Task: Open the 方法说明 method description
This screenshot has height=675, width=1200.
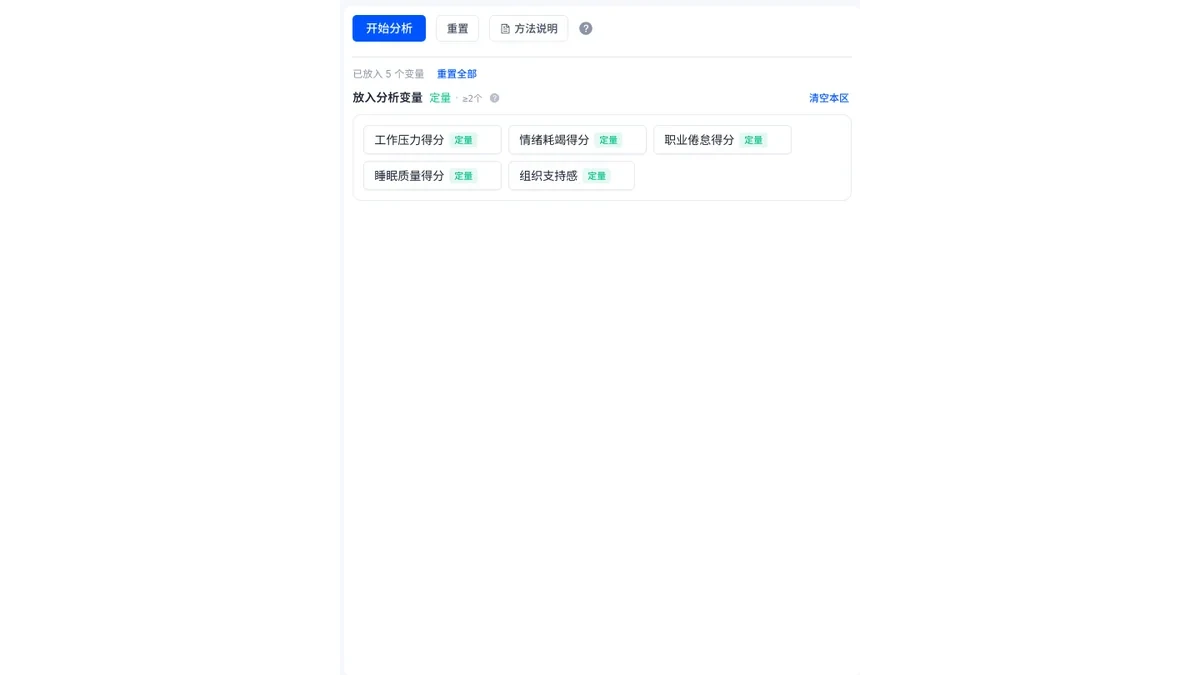Action: coord(528,28)
